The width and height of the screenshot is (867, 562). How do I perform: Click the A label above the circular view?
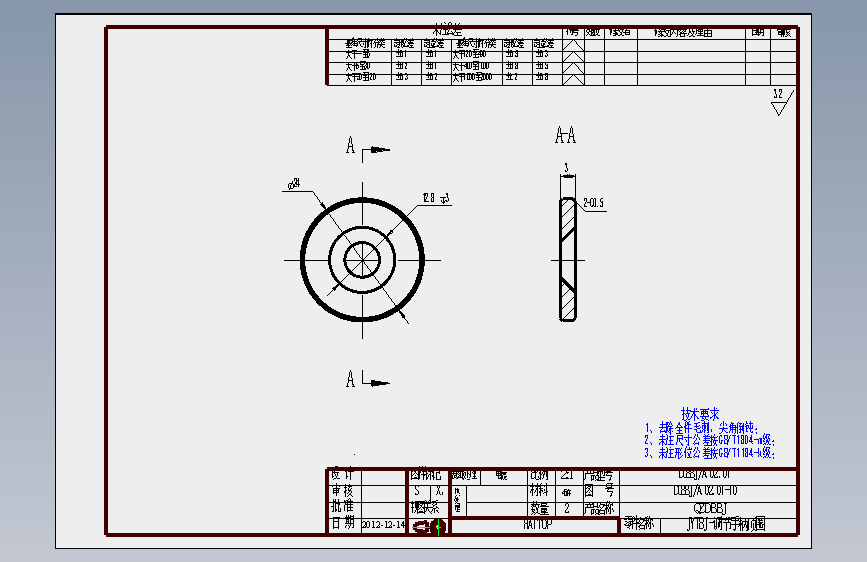coord(350,145)
